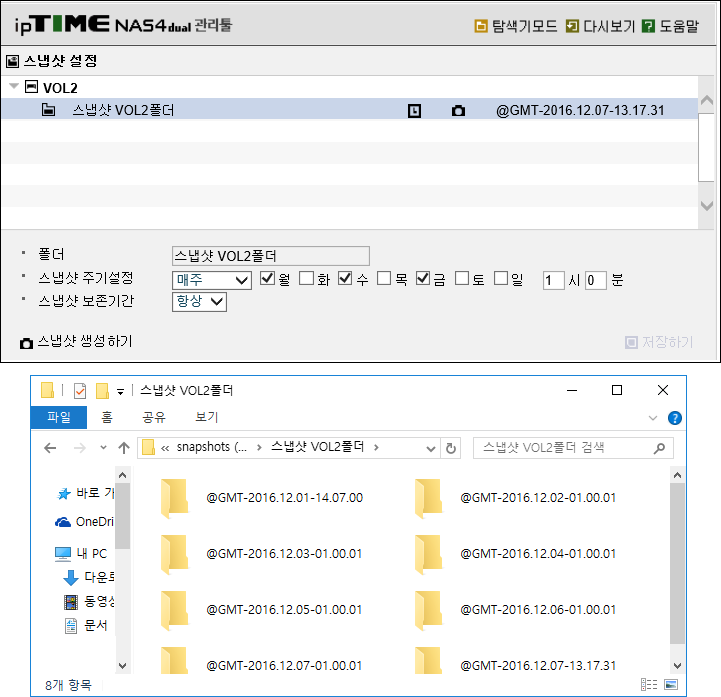Open the 파일 ribbon tab
Screen dimensions: 721x697
pos(59,417)
